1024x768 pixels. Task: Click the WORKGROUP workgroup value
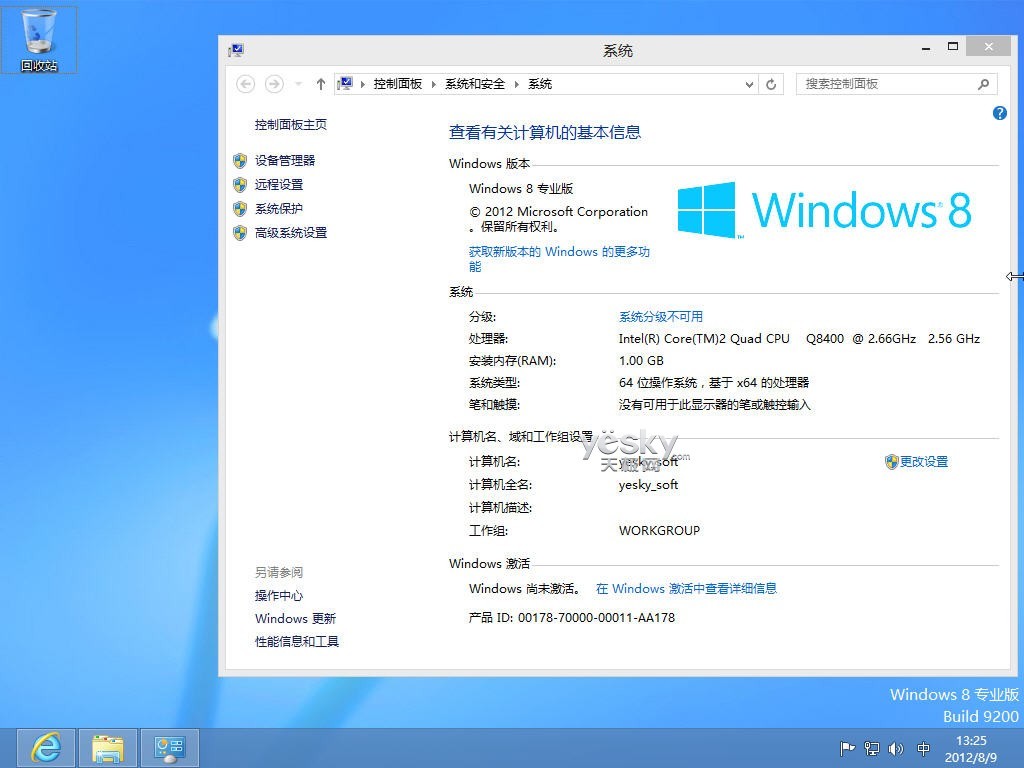(659, 530)
